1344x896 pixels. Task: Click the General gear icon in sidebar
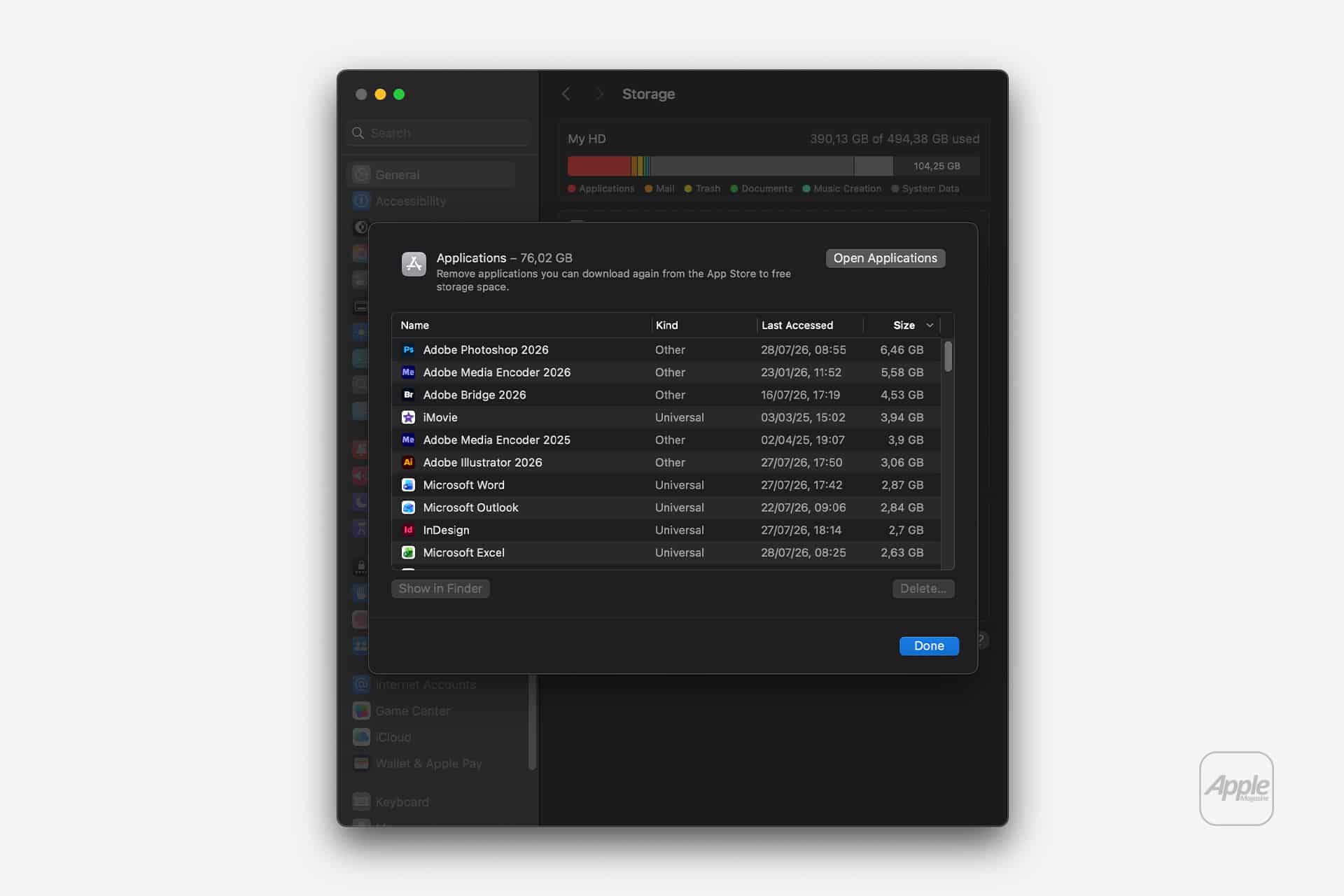361,174
